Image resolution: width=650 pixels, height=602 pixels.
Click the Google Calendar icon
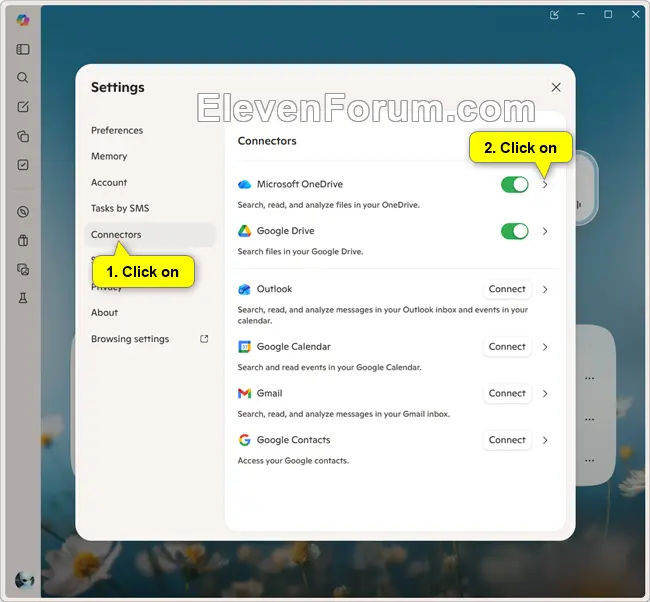[x=245, y=347]
